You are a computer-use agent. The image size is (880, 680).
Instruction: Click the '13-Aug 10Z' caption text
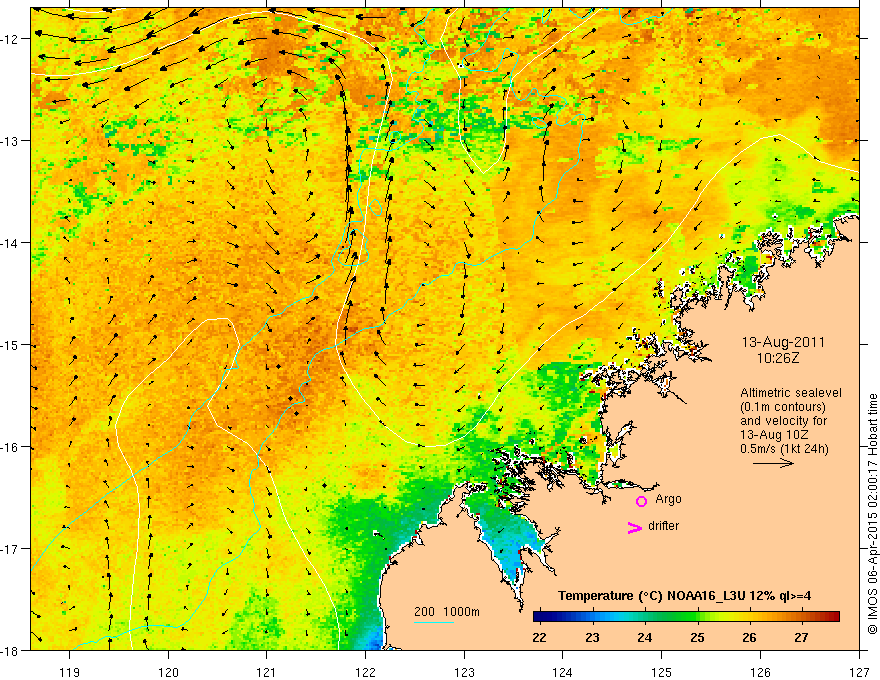click(x=776, y=435)
